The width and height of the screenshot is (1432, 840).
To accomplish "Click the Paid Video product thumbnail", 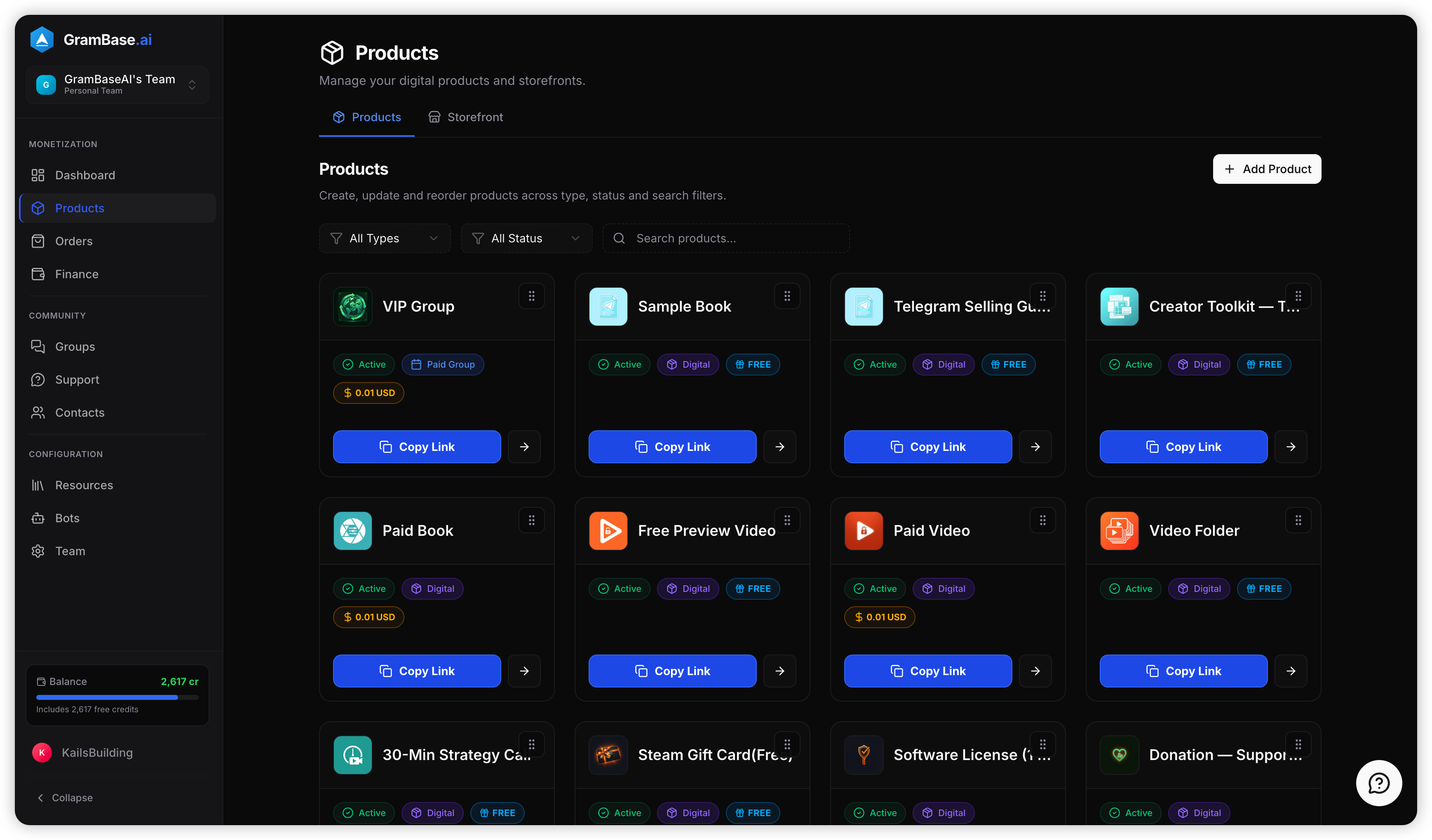I will click(864, 531).
